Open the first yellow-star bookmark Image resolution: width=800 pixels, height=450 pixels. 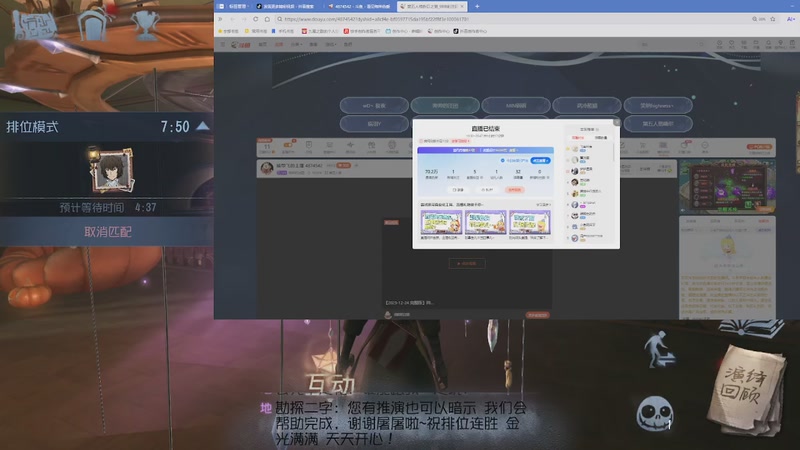(x=229, y=31)
